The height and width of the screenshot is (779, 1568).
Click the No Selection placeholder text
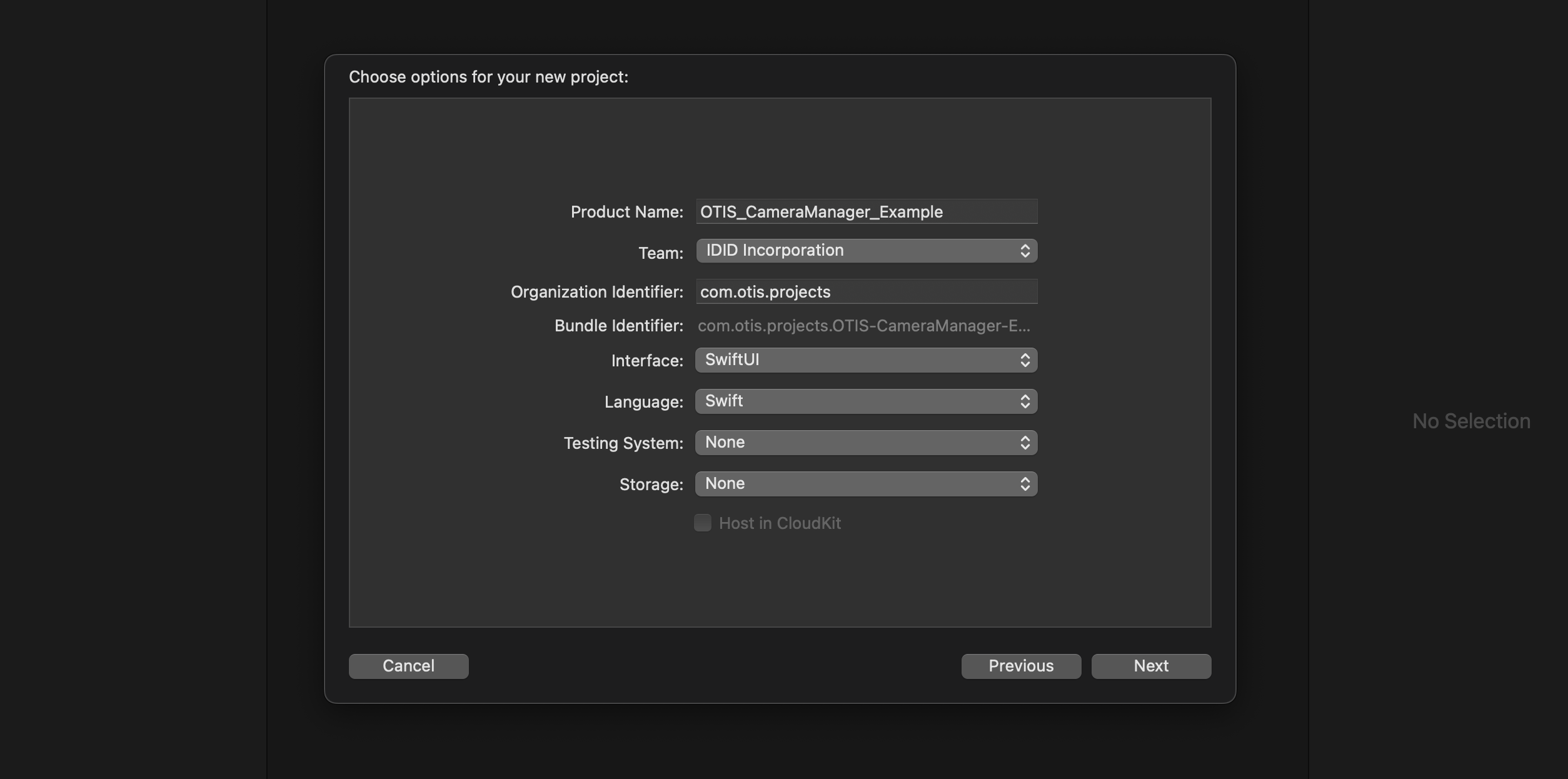coord(1471,421)
